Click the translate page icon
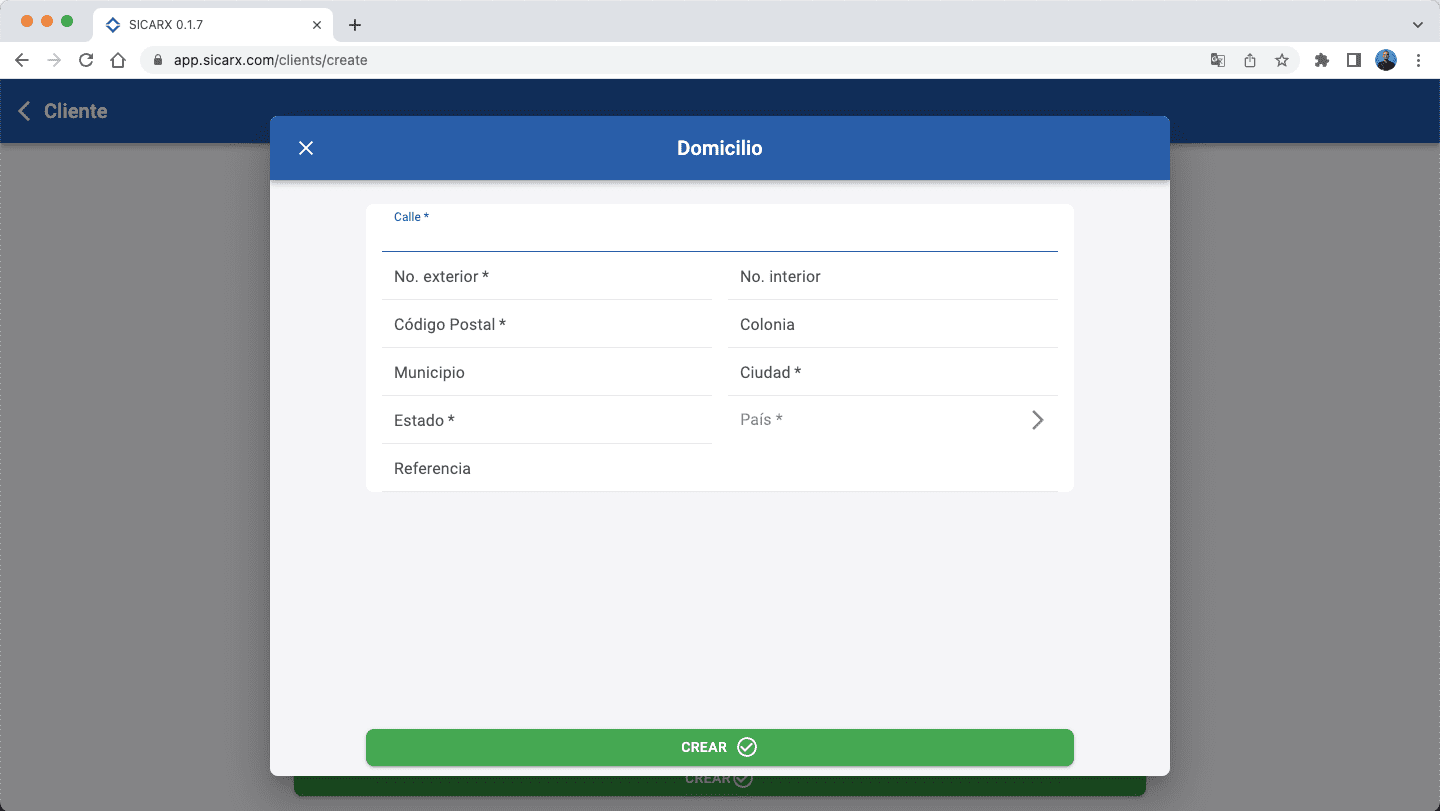The height and width of the screenshot is (811, 1440). click(x=1217, y=60)
